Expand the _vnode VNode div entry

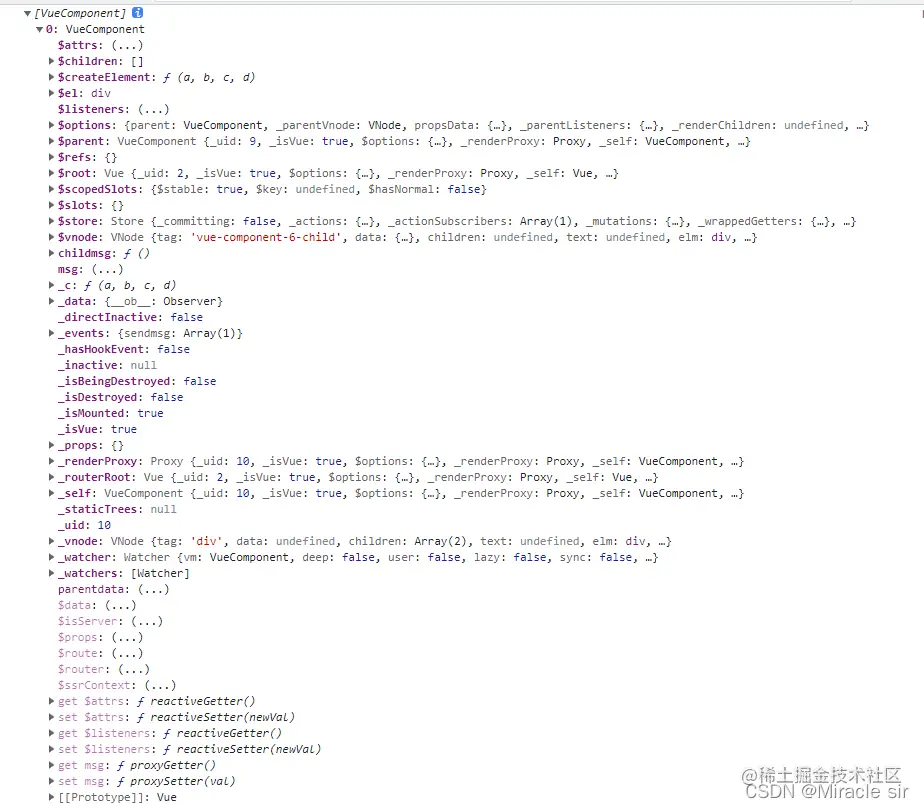51,541
